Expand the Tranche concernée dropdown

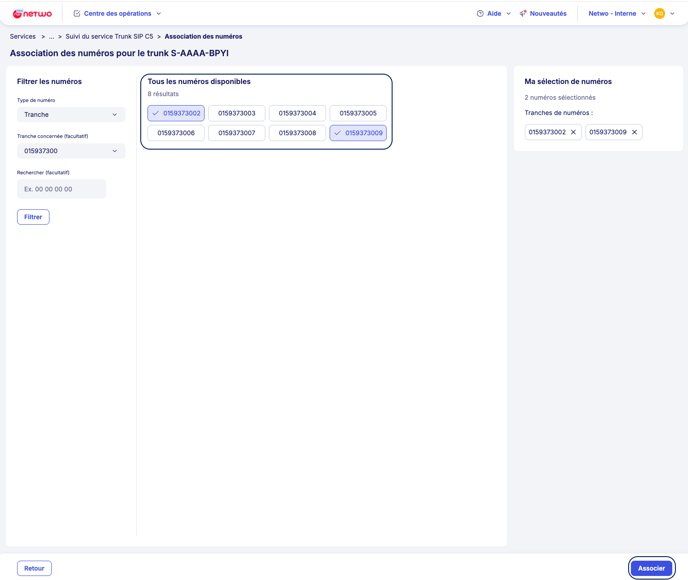pyautogui.click(x=71, y=151)
